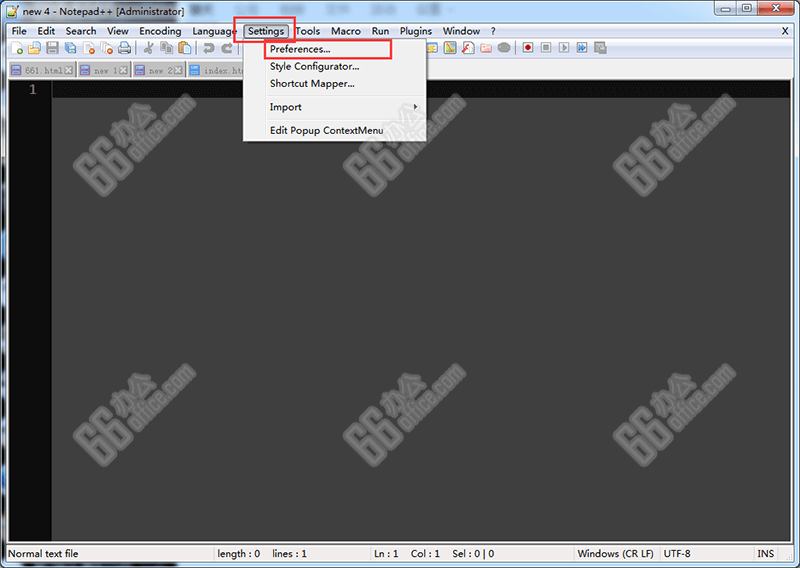Open the View menu

point(118,31)
